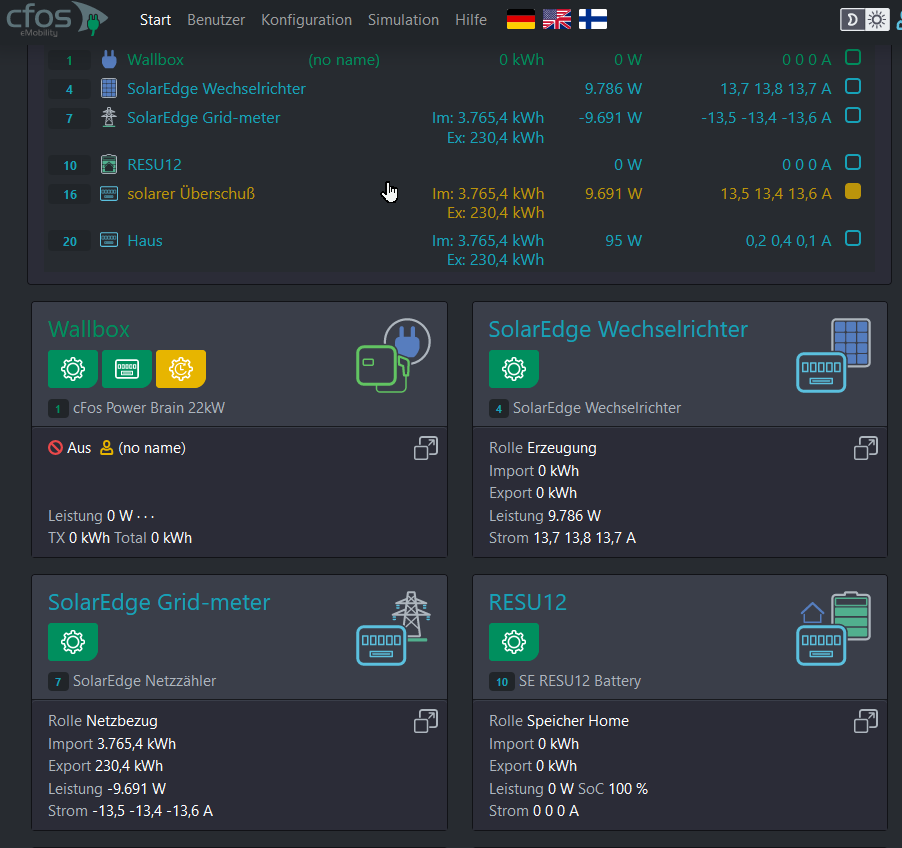The image size is (902, 848).
Task: Open the RESU12 link in row 10
Action: 154,165
